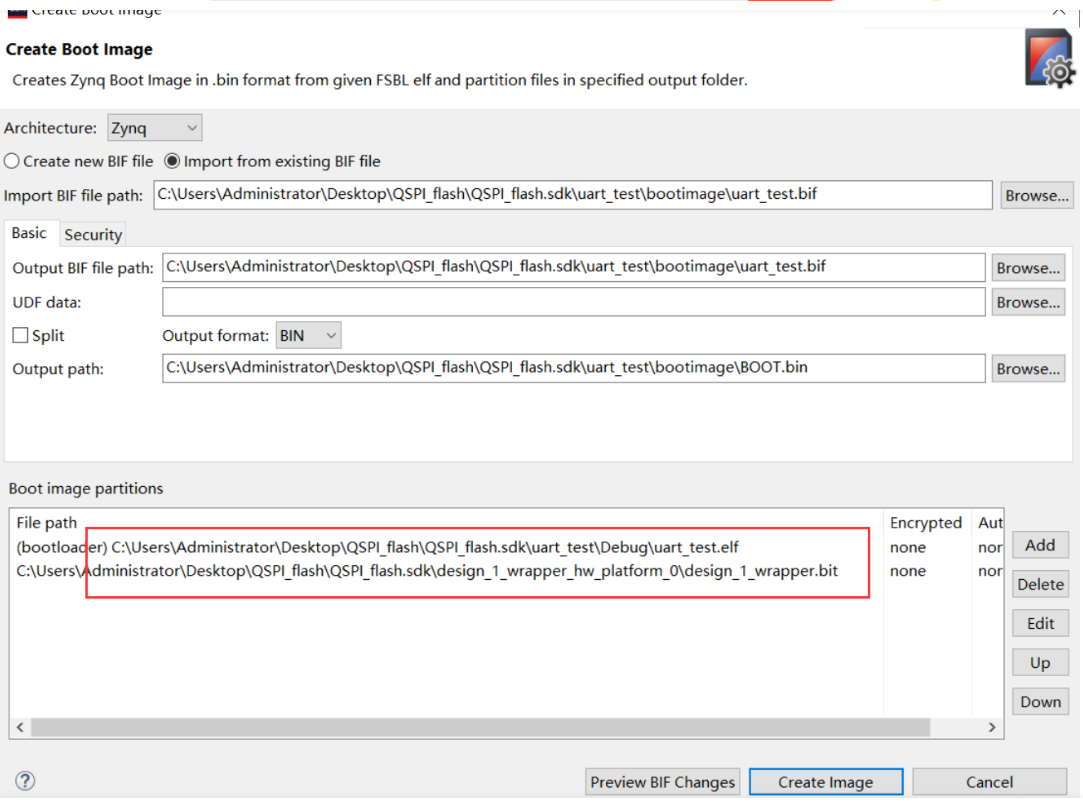This screenshot has width=1083, height=809.
Task: Open the Architecture dropdown
Action: pyautogui.click(x=155, y=128)
